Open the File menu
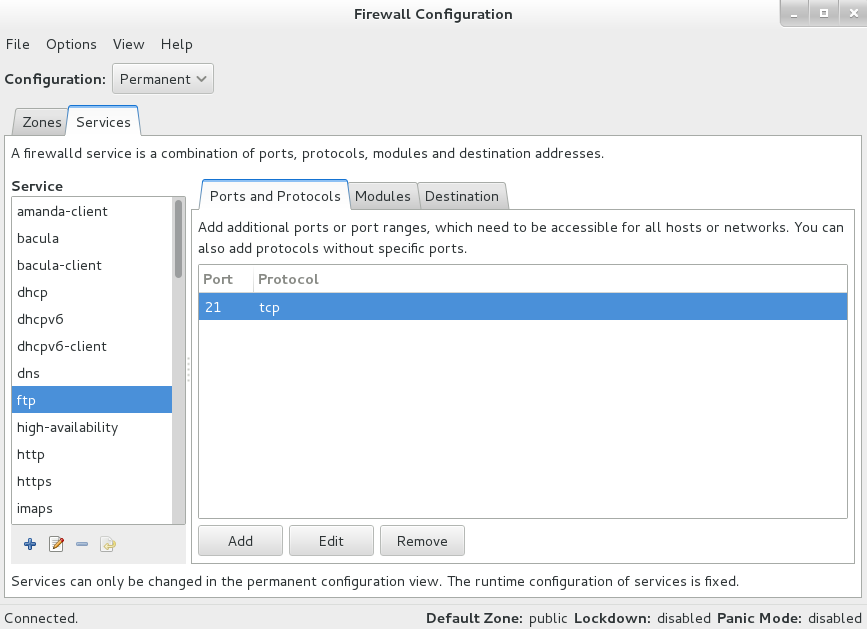The height and width of the screenshot is (629, 867). 17,44
